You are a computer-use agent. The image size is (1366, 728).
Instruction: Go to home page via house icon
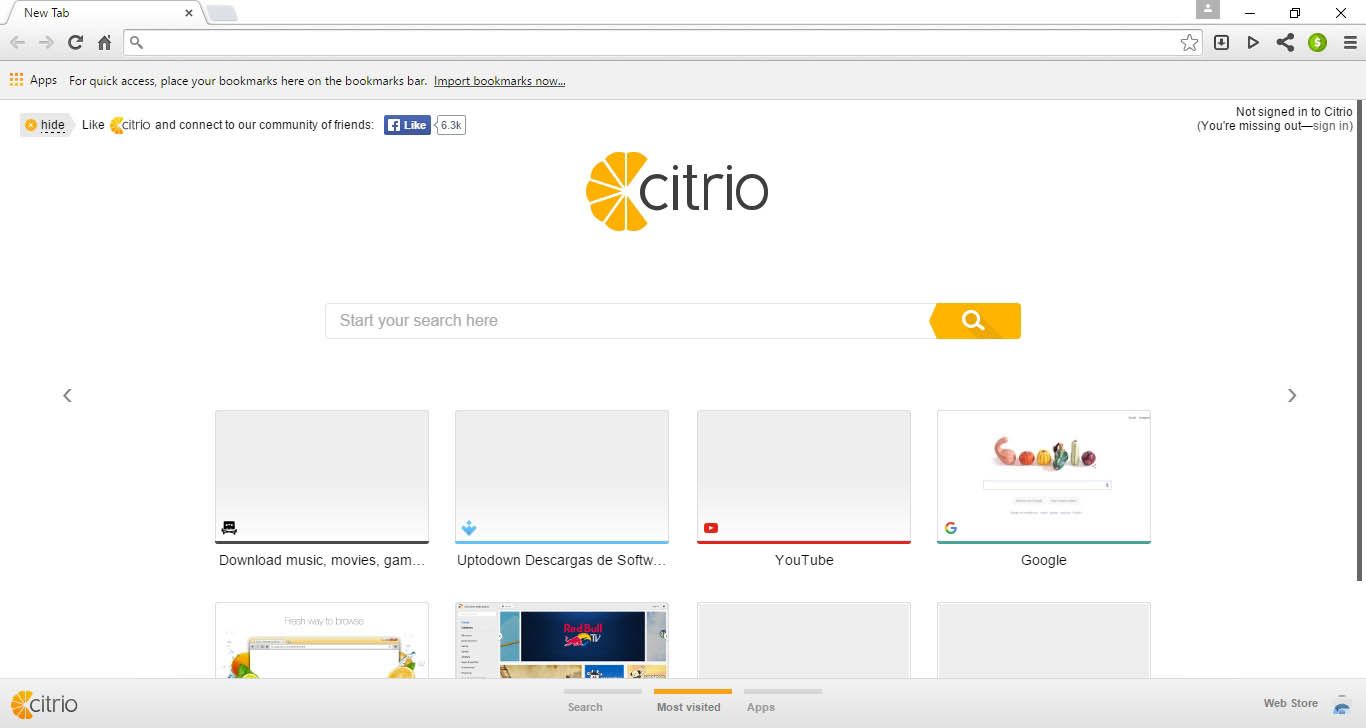point(104,42)
